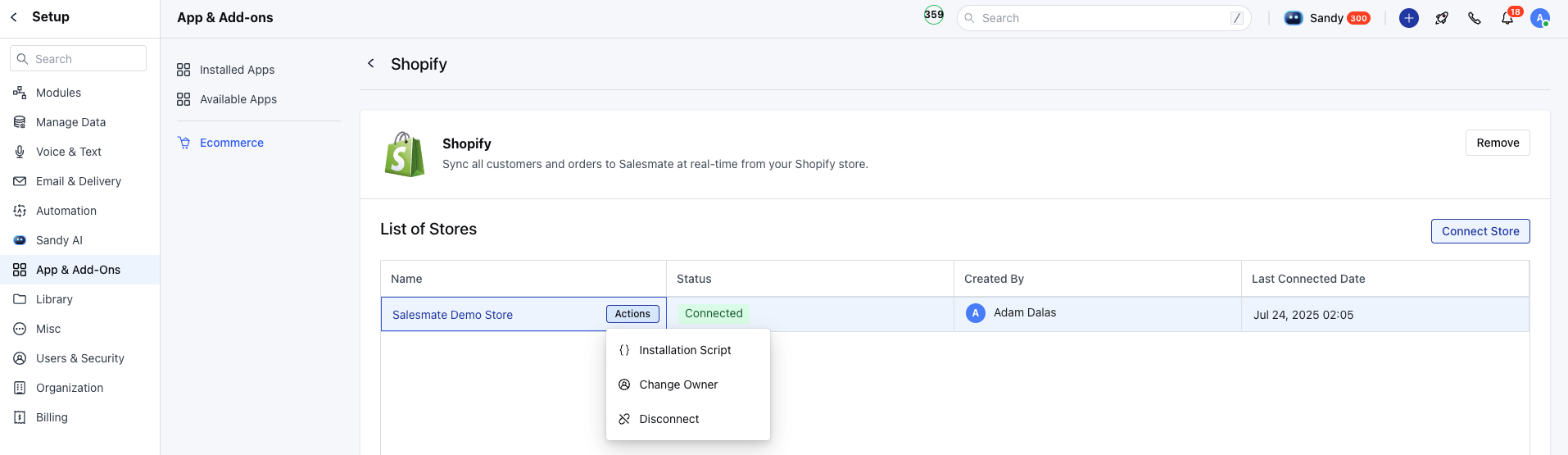Click the Users & Security person icon

20,358
